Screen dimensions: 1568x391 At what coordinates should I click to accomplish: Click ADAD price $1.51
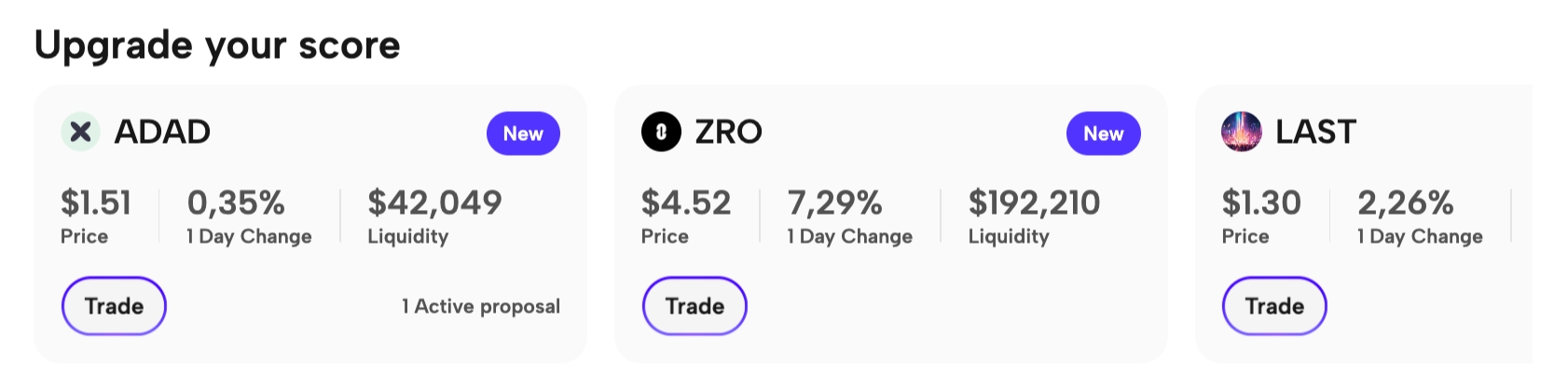pyautogui.click(x=96, y=202)
